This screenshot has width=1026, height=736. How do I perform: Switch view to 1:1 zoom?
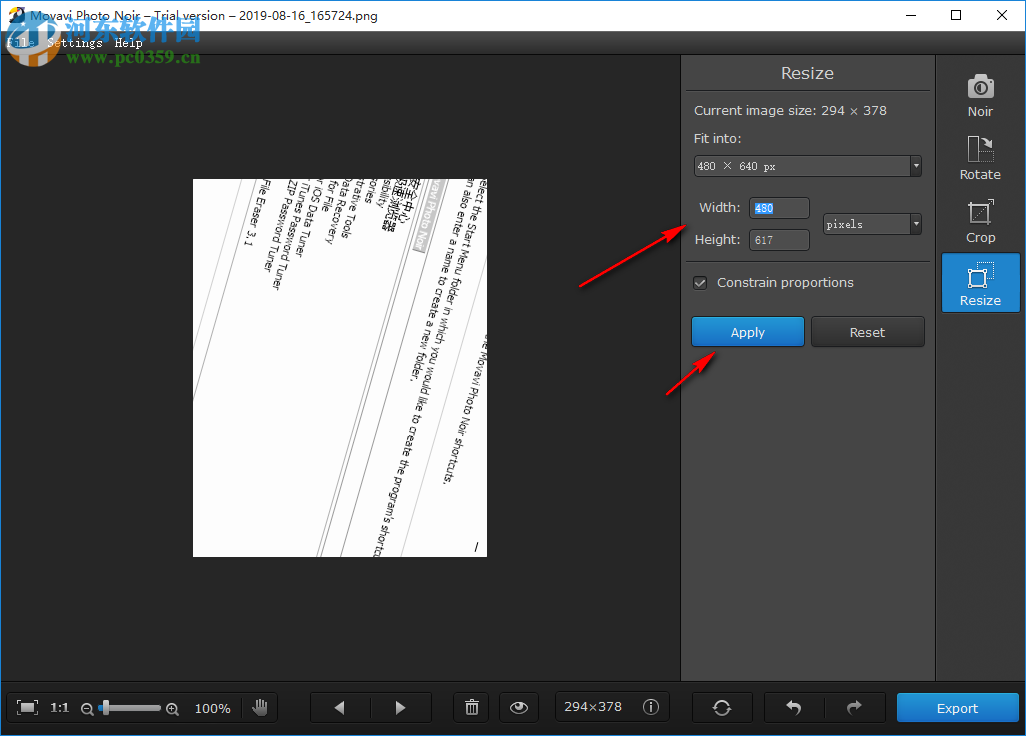click(x=59, y=707)
